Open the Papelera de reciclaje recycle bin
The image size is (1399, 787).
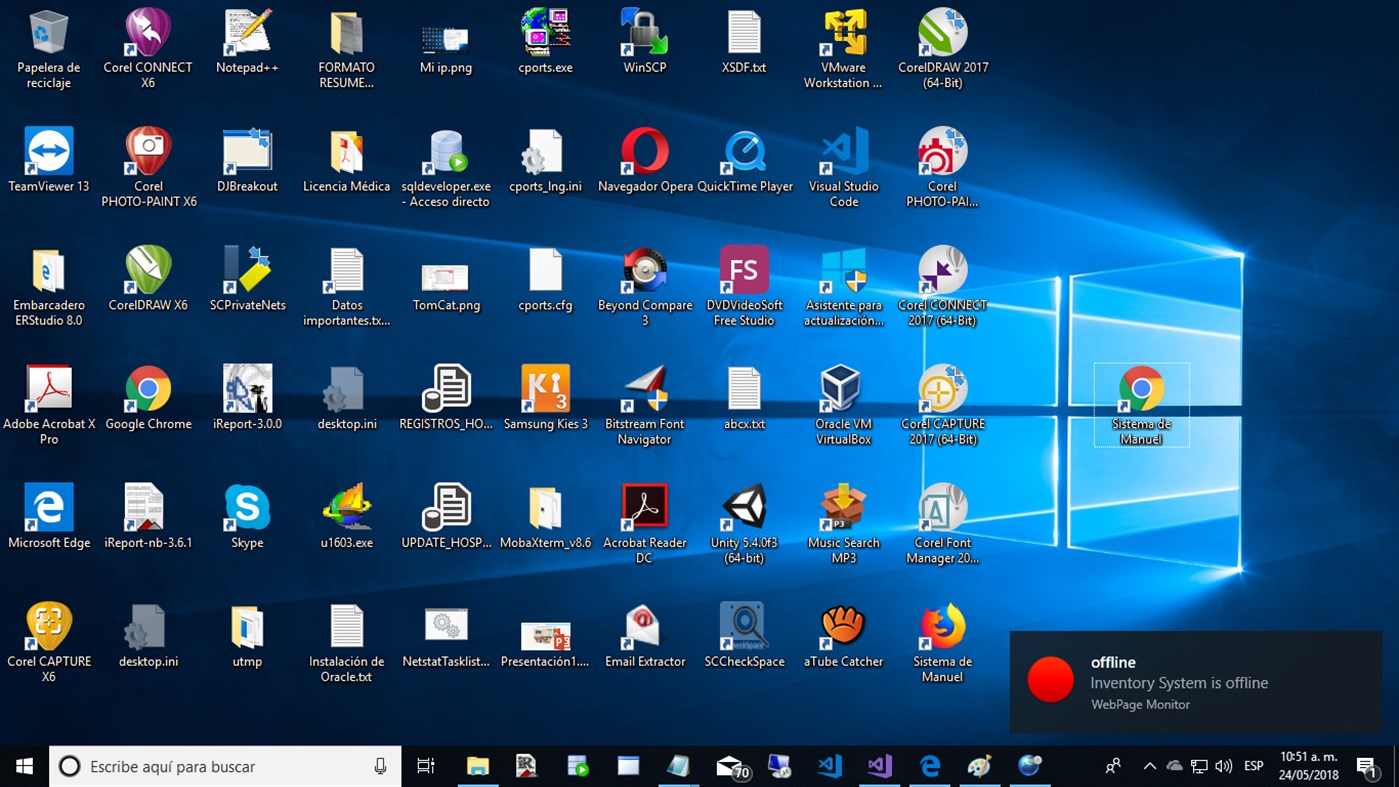click(48, 49)
